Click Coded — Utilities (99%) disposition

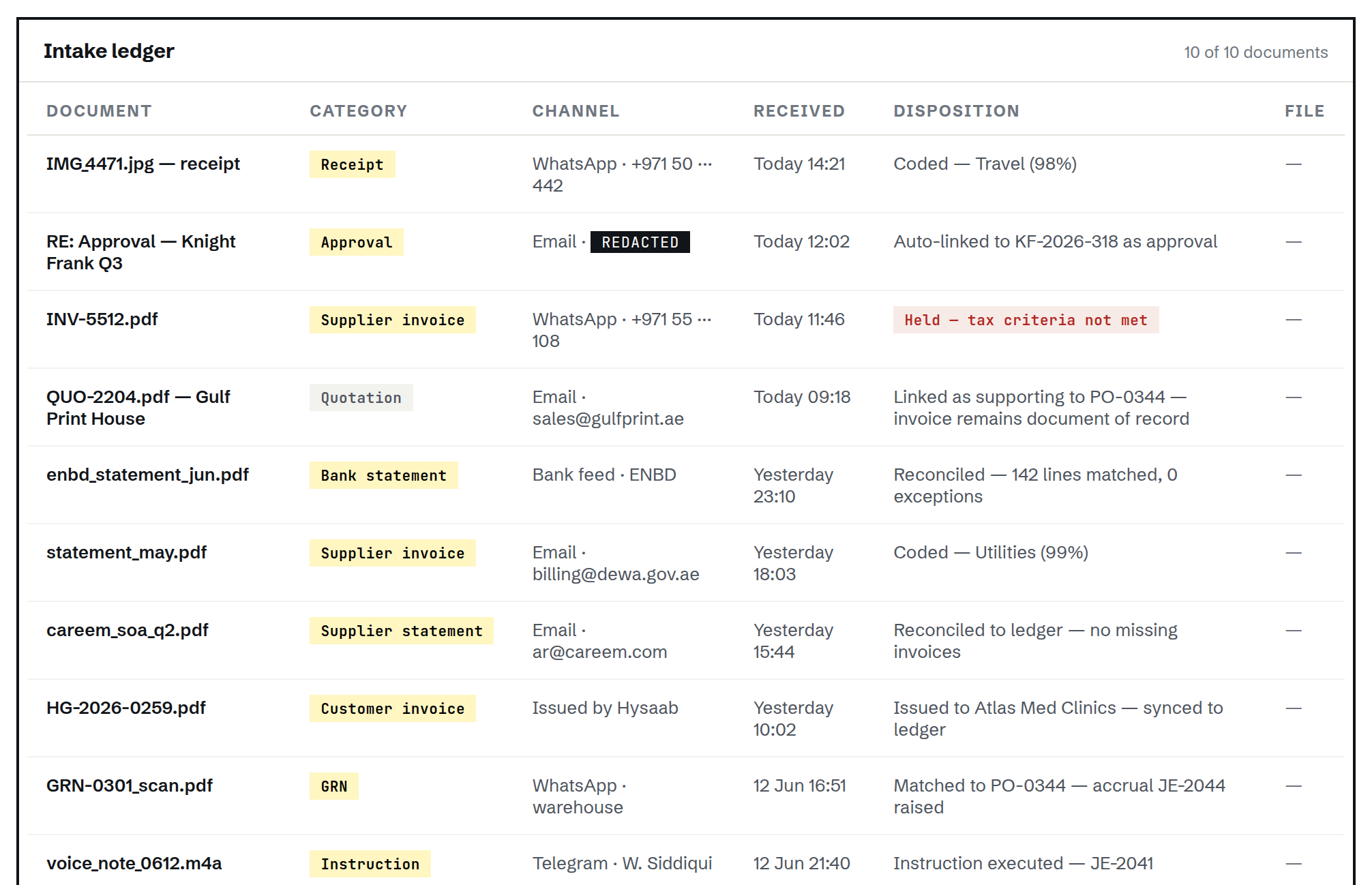pos(990,552)
